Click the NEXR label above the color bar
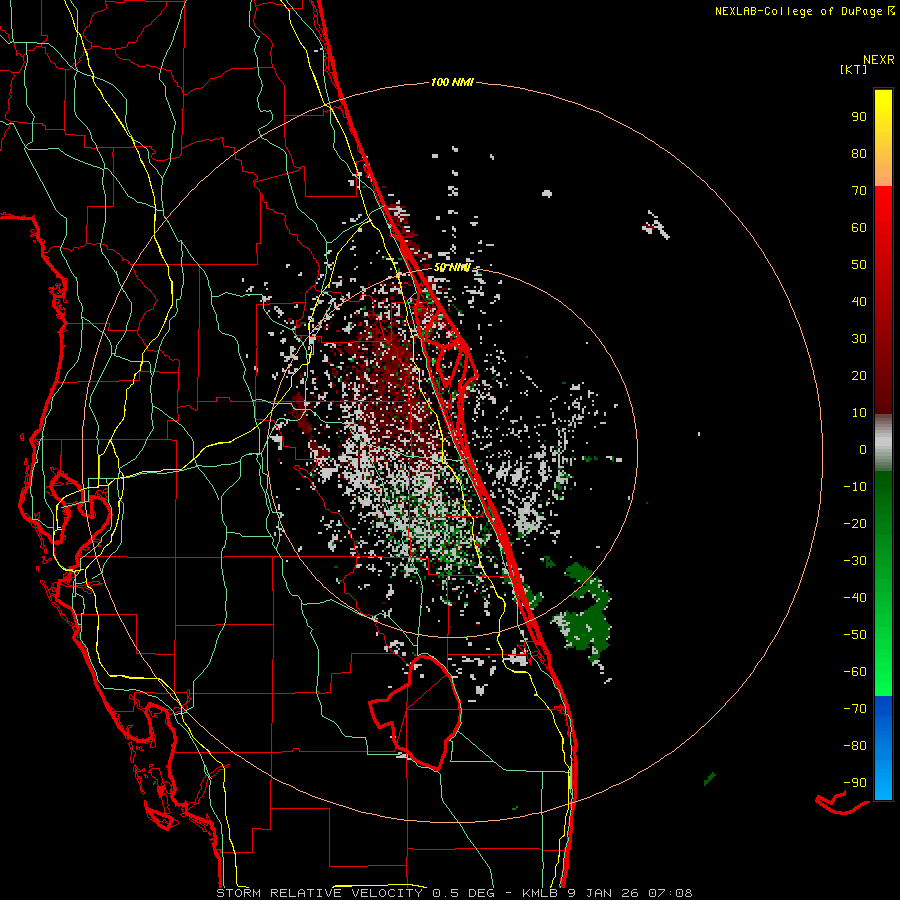900x900 pixels. (x=878, y=60)
